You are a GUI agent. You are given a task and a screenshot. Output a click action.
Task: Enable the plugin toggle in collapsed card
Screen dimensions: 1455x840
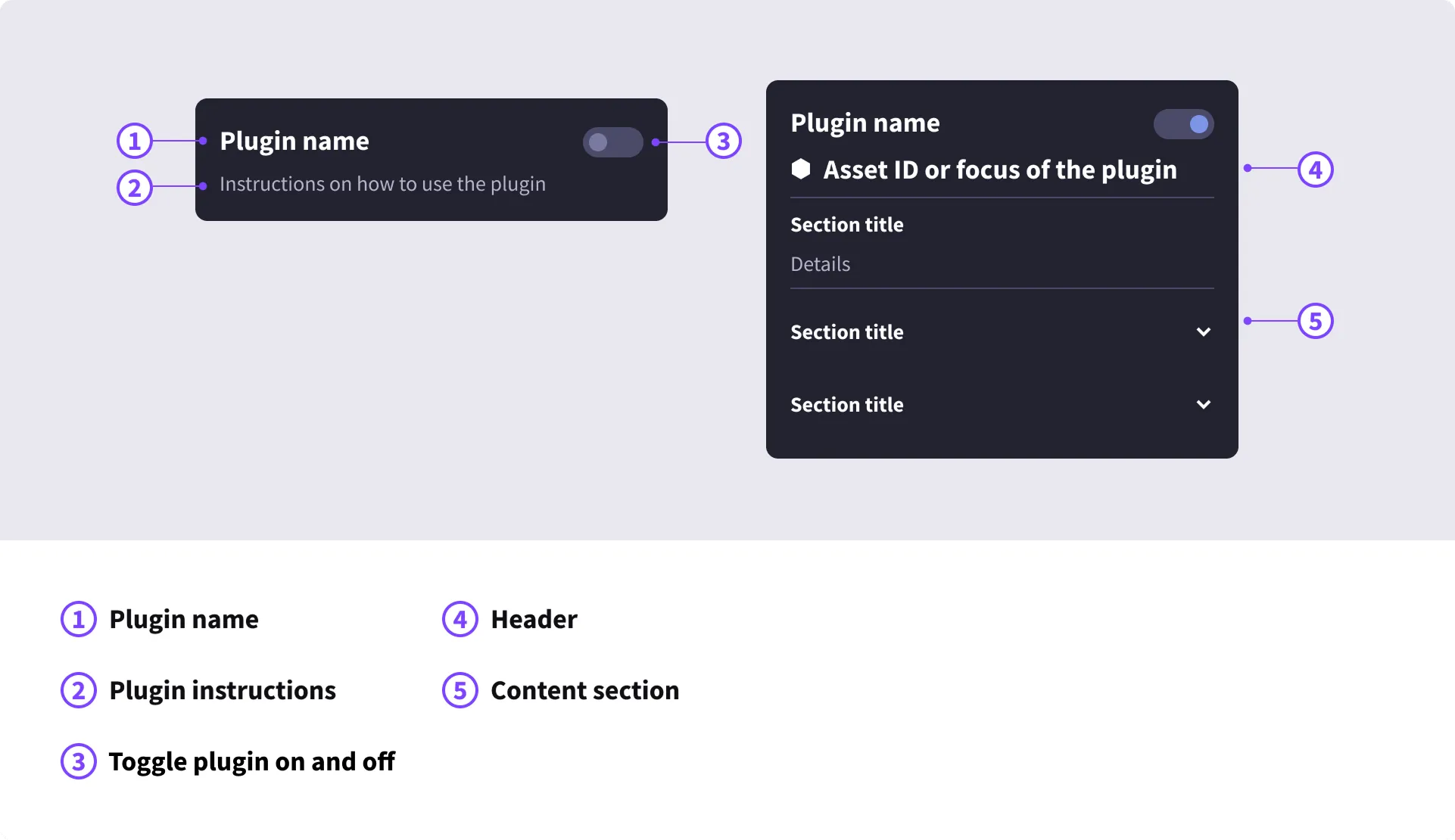612,142
